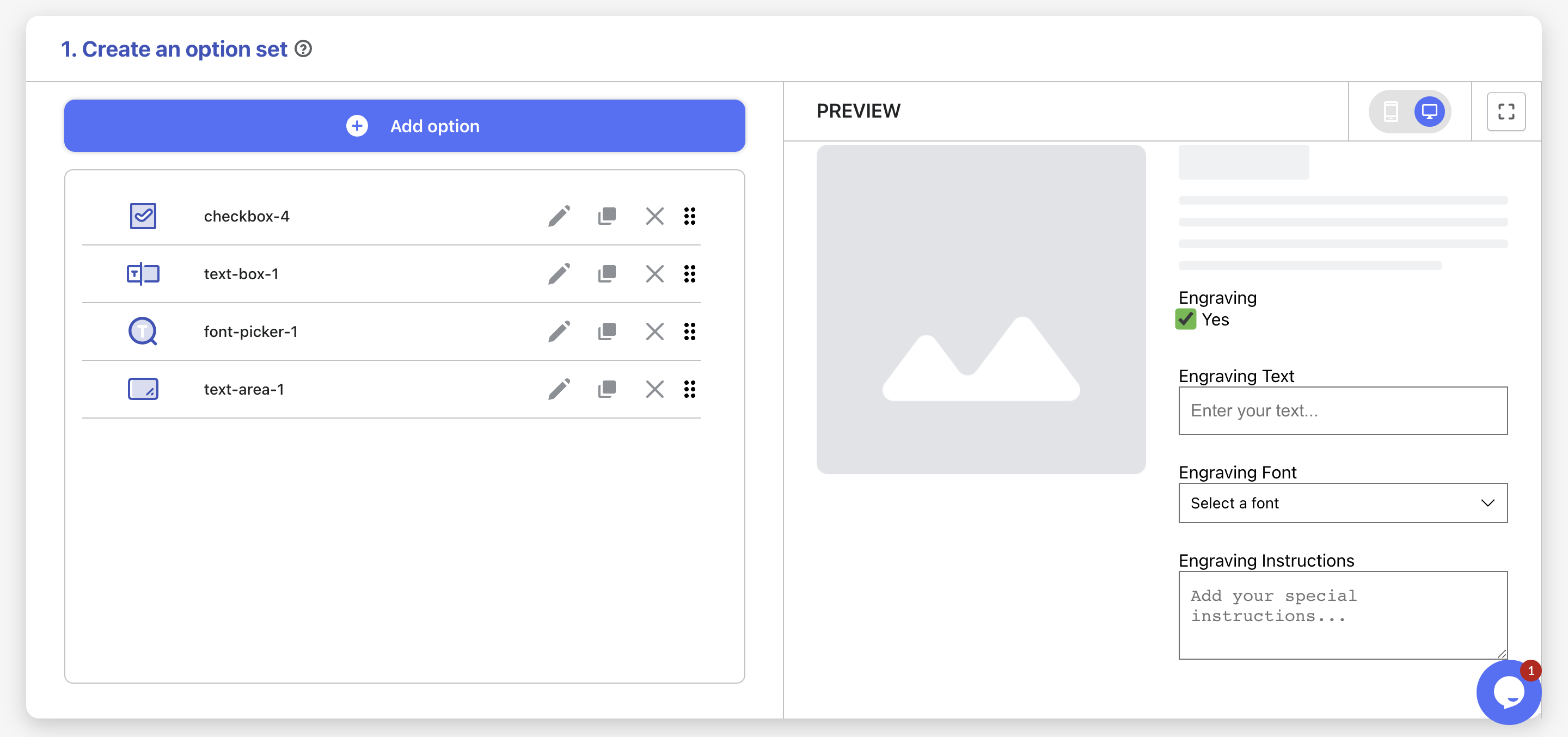Screen dimensions: 1568x737
Task: Switch preview to mobile view
Action: [1391, 112]
